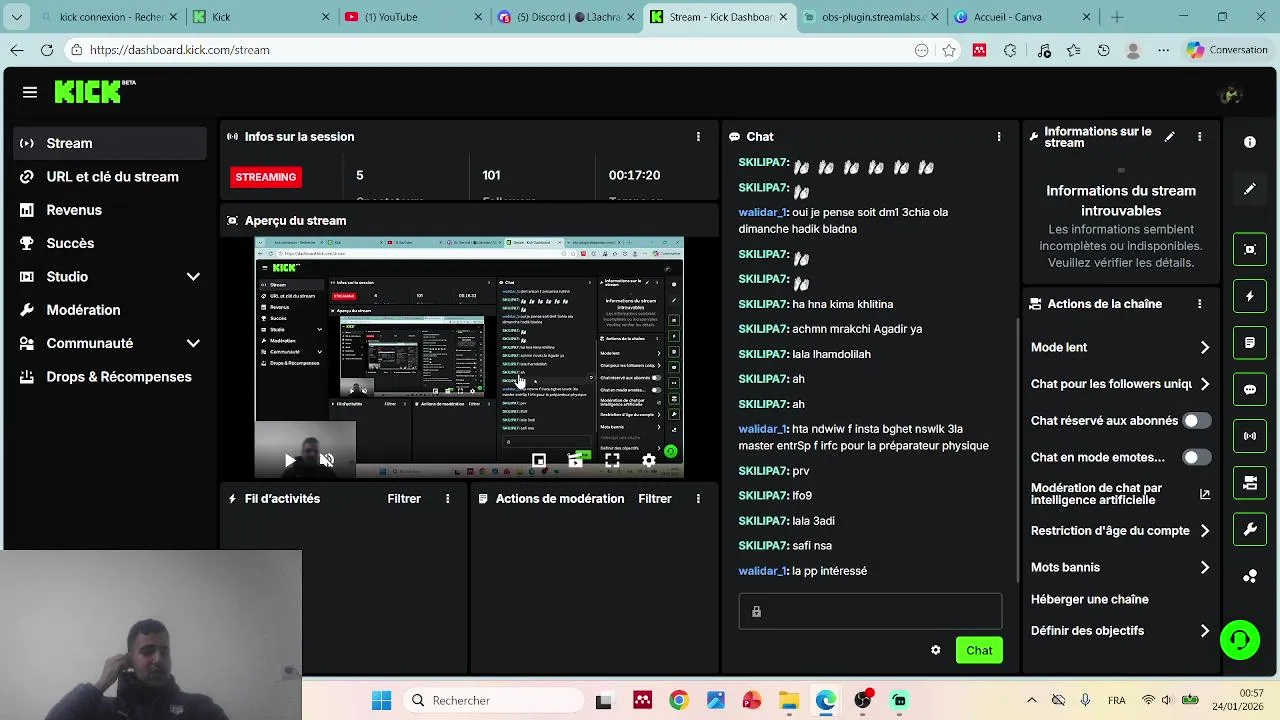Toggle the moderation actions note icon in right sidebar
The width and height of the screenshot is (1280, 720).
(x=1250, y=343)
